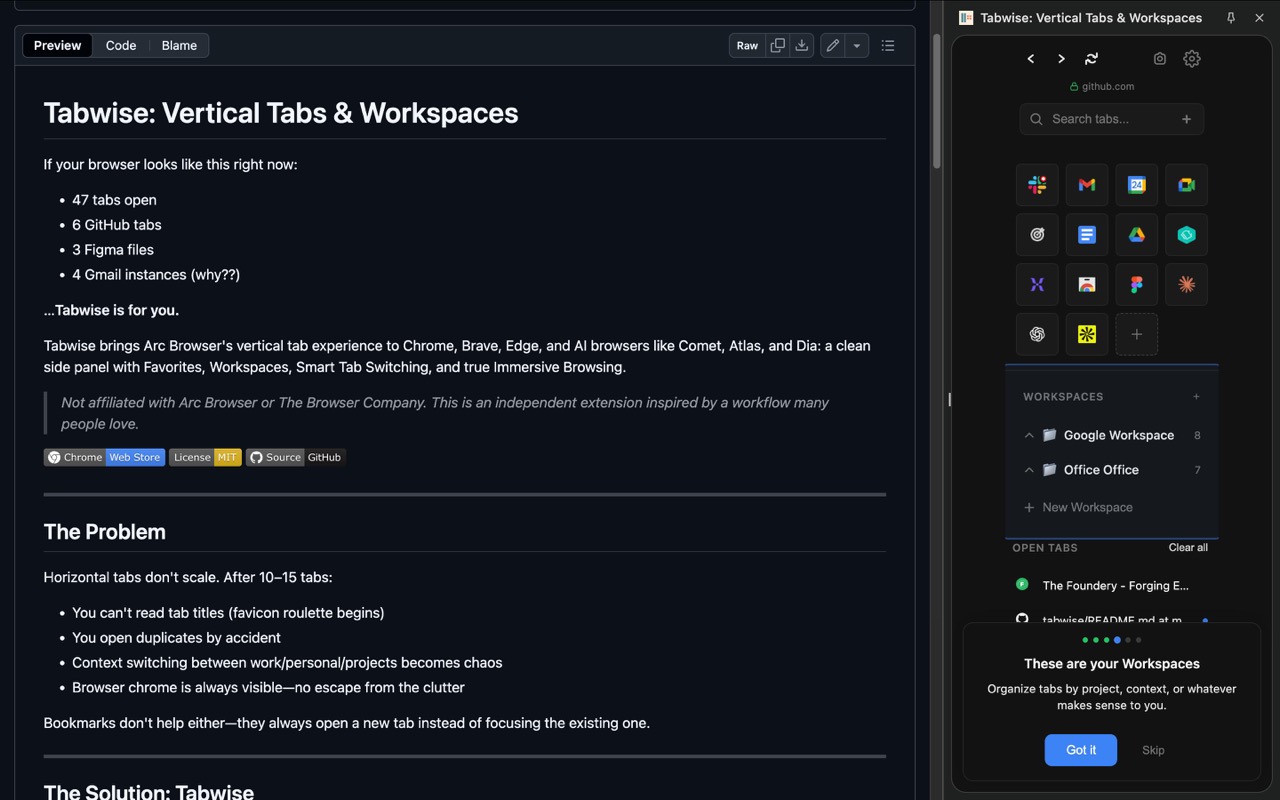Viewport: 1280px width, 800px height.
Task: Click the github.com address label
Action: (1102, 87)
